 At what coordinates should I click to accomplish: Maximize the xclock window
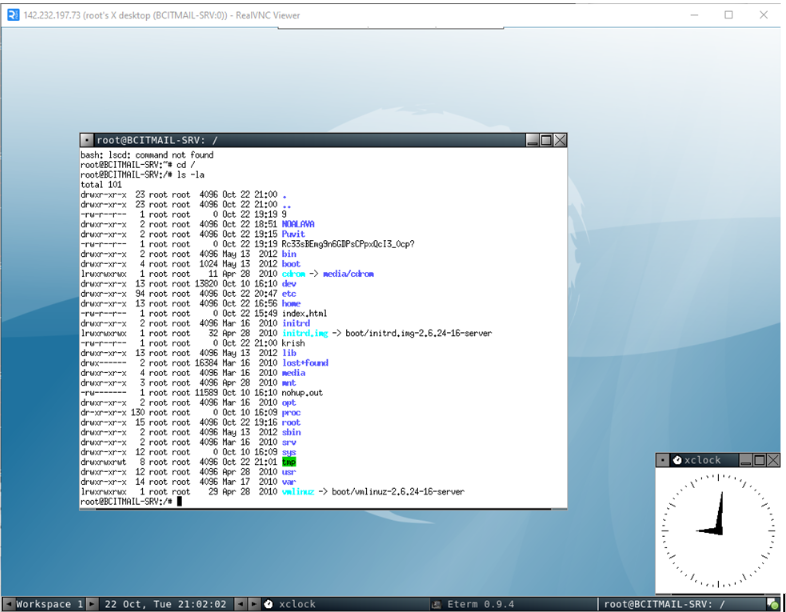coord(761,460)
